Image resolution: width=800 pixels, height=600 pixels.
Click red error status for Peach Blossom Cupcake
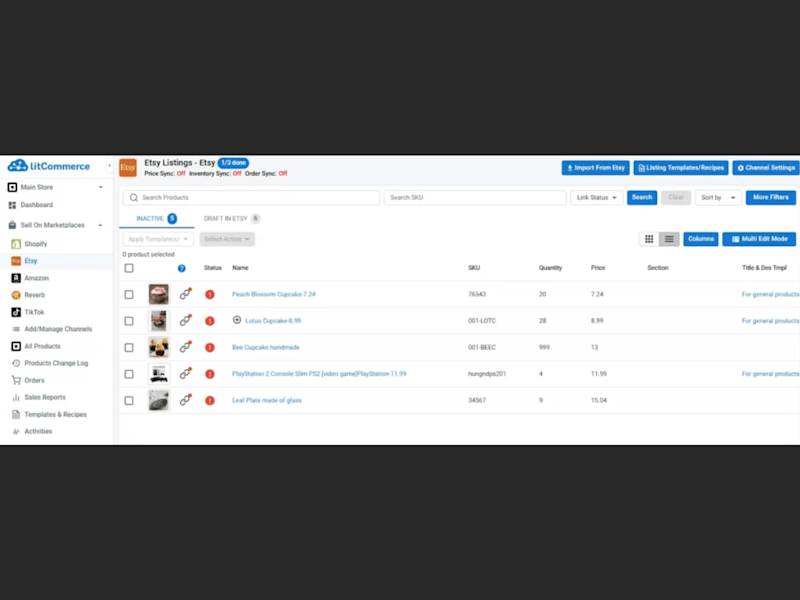(210, 294)
